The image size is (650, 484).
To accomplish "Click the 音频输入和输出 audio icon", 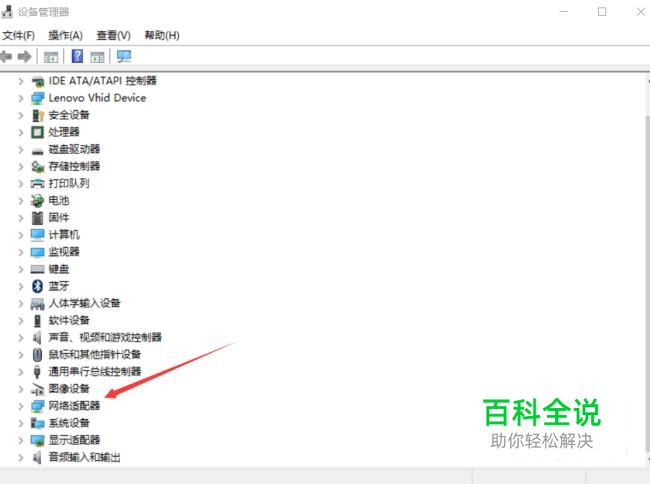I will click(x=38, y=457).
